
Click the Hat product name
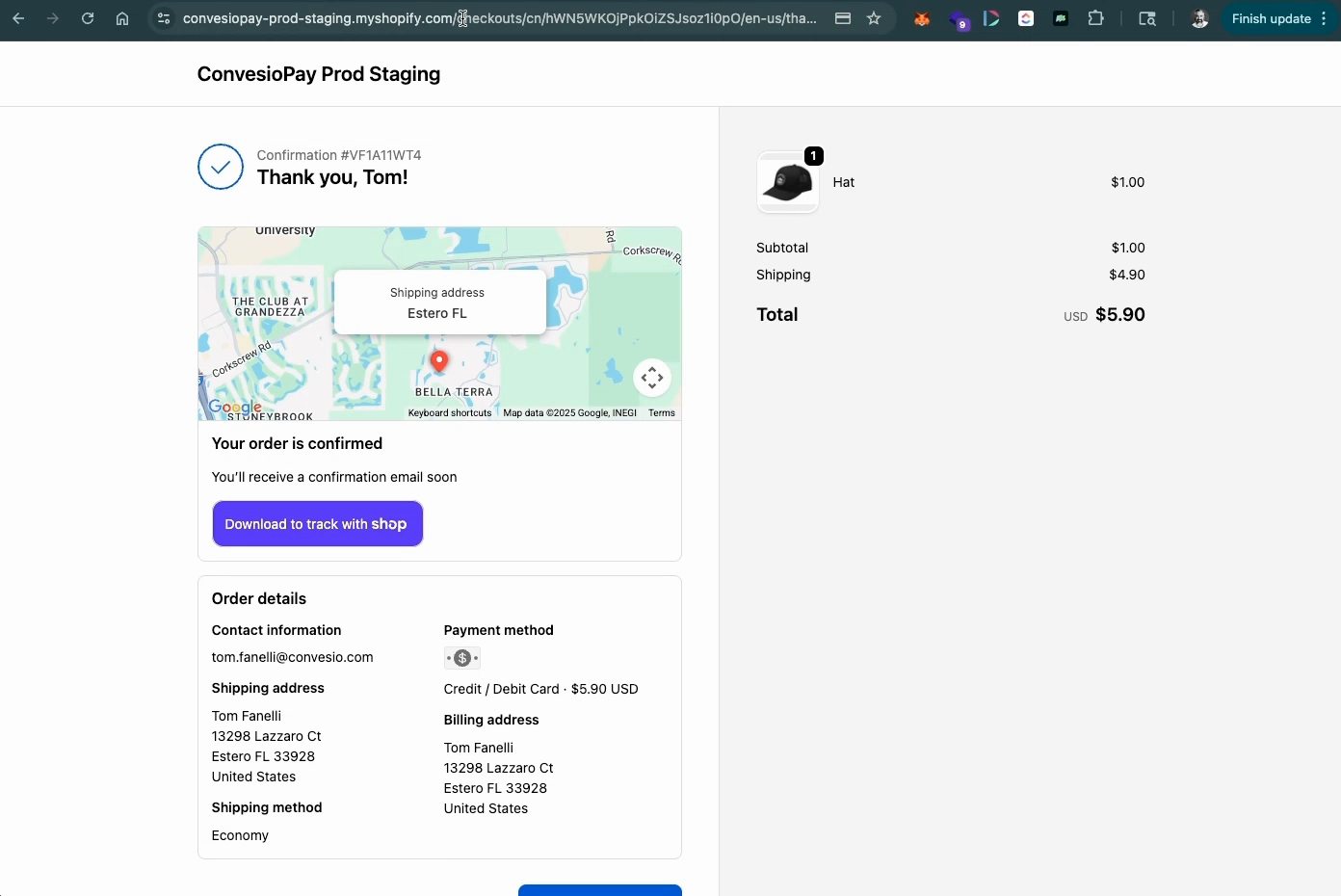(844, 182)
